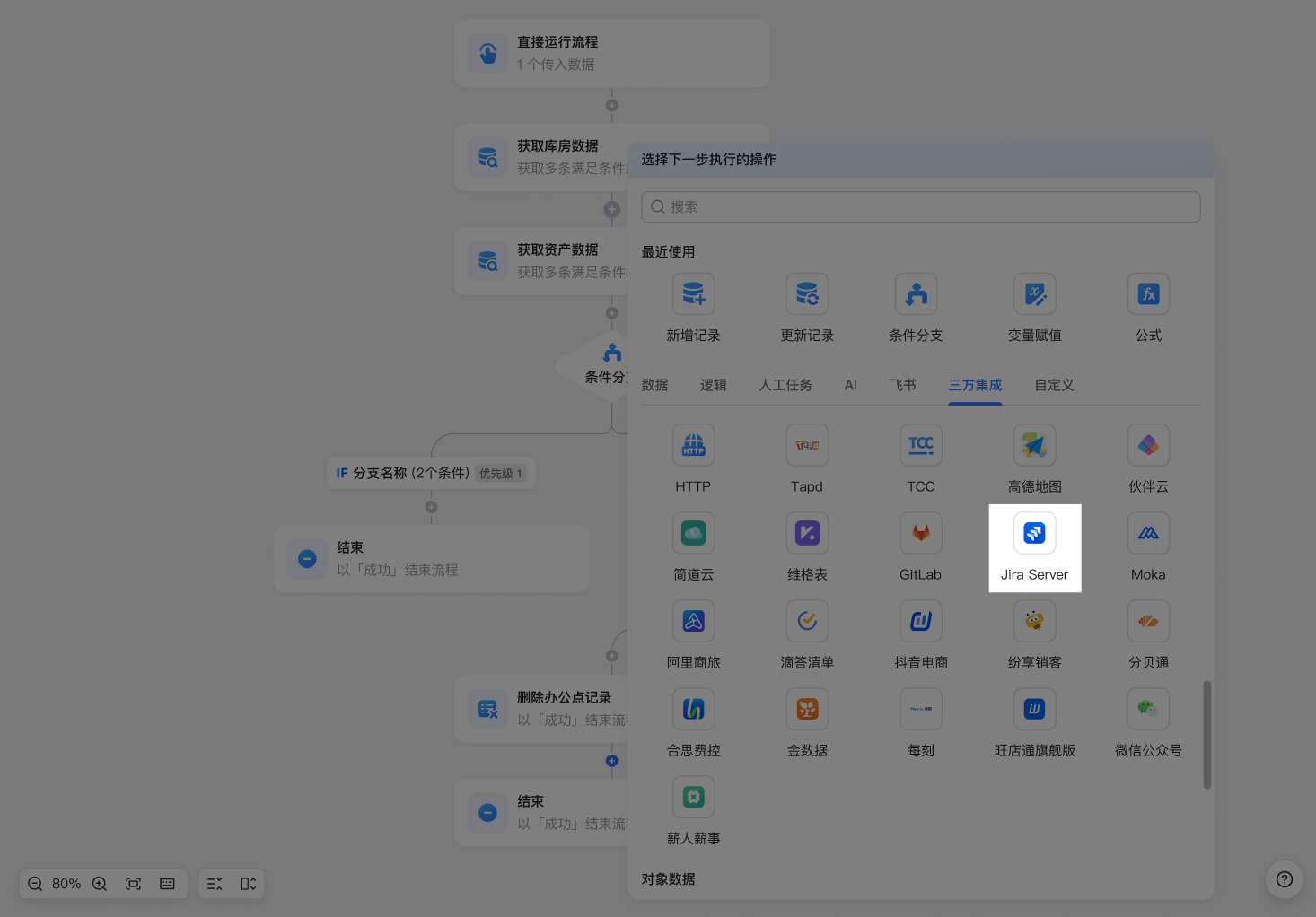Open the 结束 node under IF branch

point(431,559)
